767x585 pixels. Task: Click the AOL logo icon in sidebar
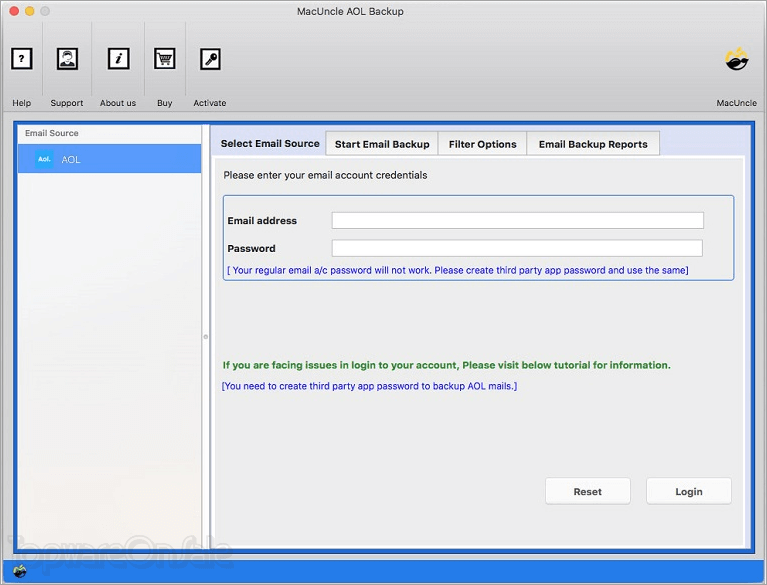point(45,159)
